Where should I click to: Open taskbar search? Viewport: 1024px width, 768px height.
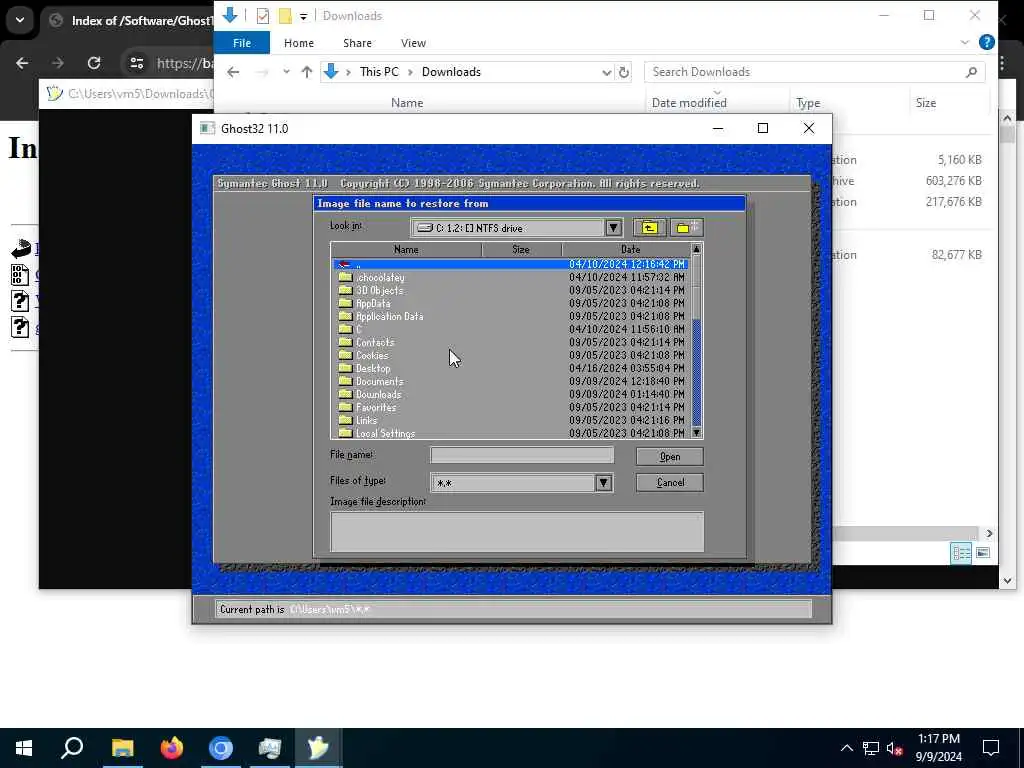(72, 748)
